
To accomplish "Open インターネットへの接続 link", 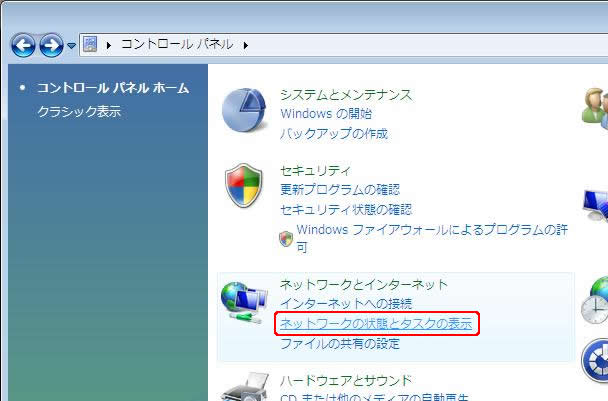I will 346,303.
